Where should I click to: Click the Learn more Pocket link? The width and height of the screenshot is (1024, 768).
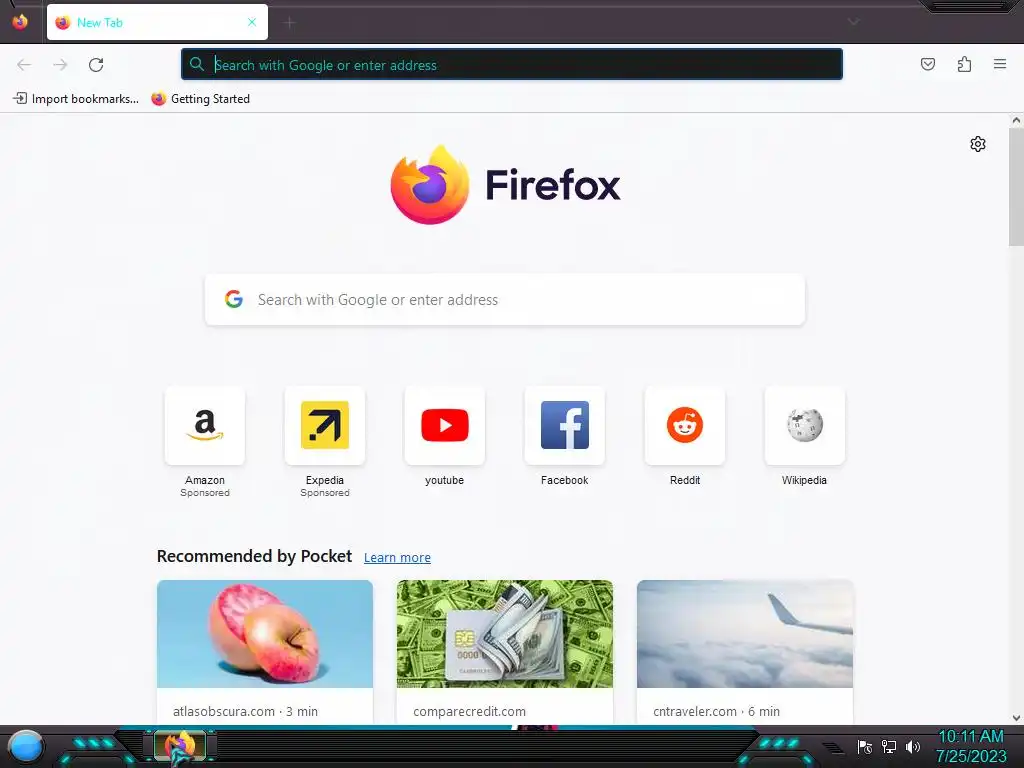(397, 558)
